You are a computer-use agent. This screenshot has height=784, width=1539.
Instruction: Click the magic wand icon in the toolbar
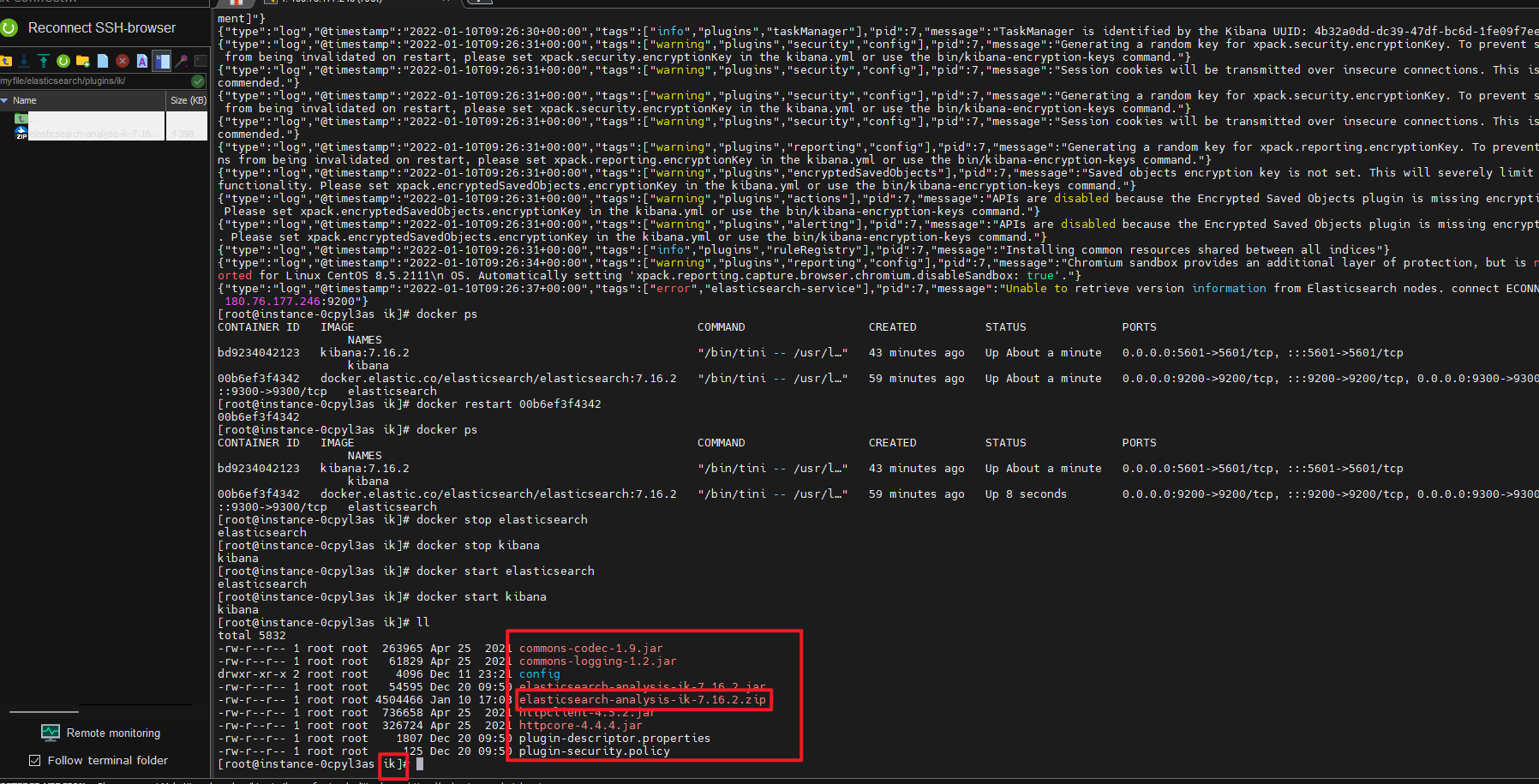coord(182,61)
